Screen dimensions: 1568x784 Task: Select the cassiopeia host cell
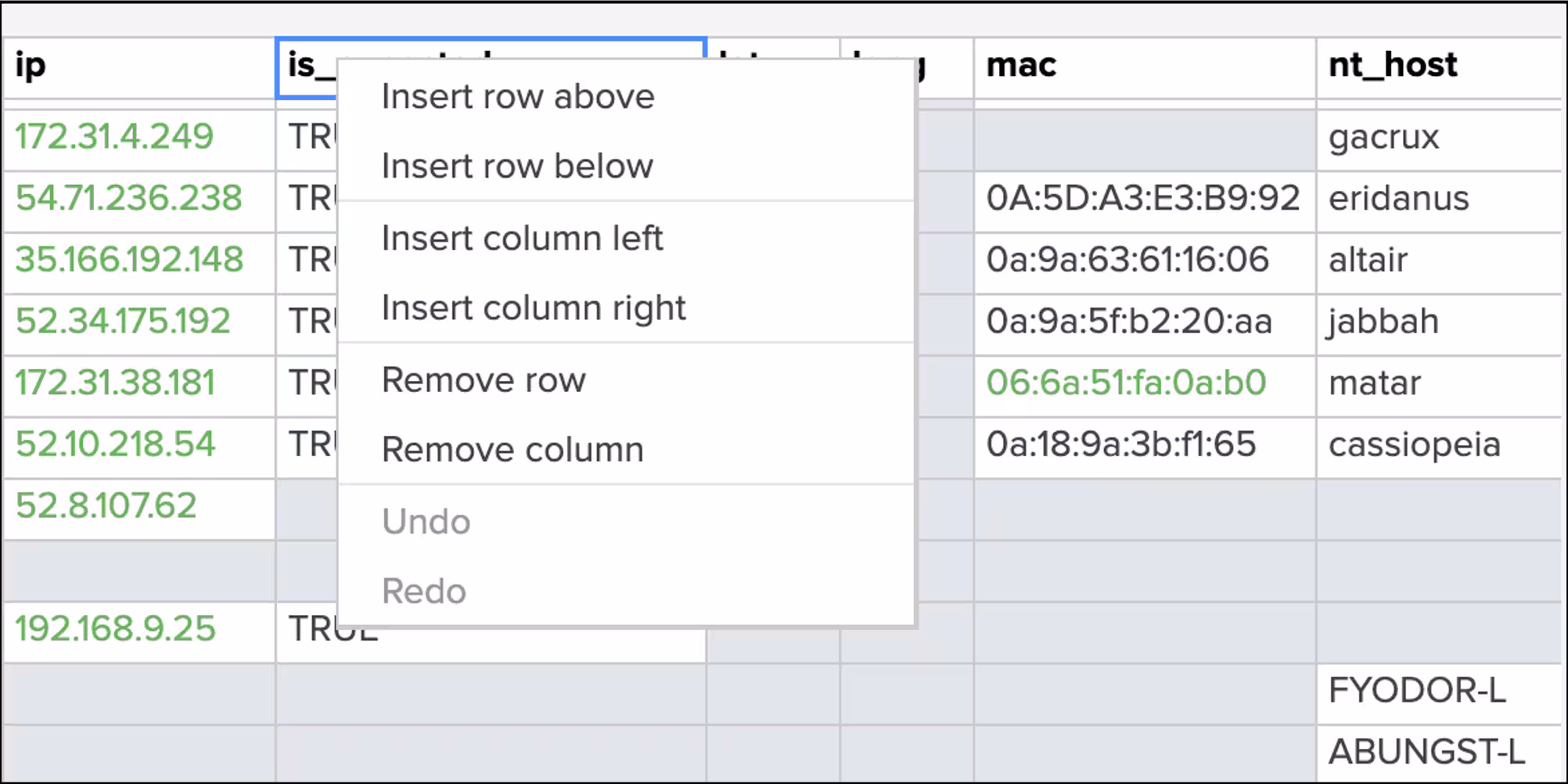tap(1415, 445)
